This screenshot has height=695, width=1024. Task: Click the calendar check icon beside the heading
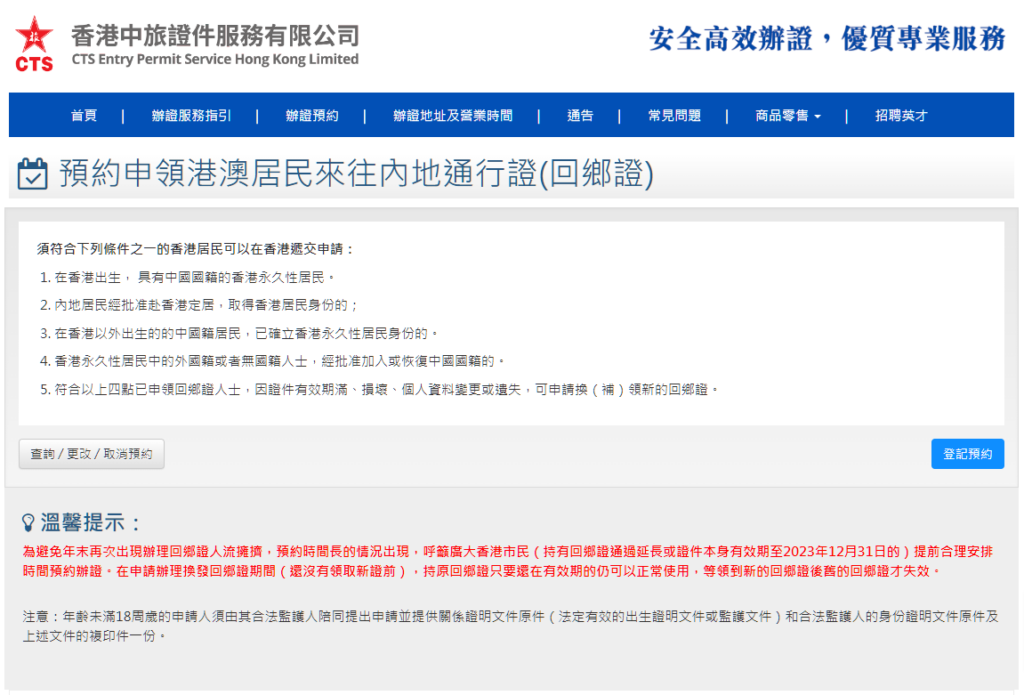pyautogui.click(x=33, y=174)
